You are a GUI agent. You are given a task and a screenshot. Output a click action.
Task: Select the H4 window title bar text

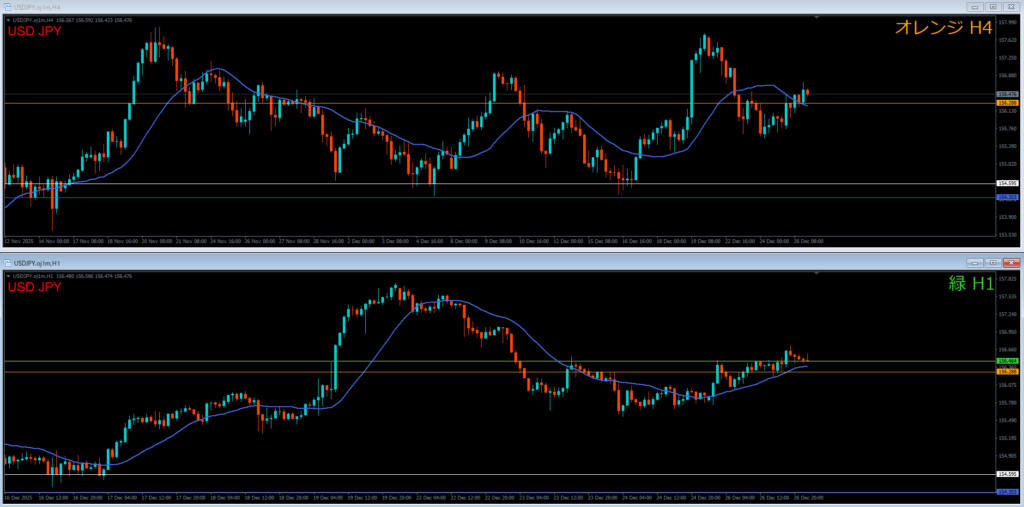[40, 6]
